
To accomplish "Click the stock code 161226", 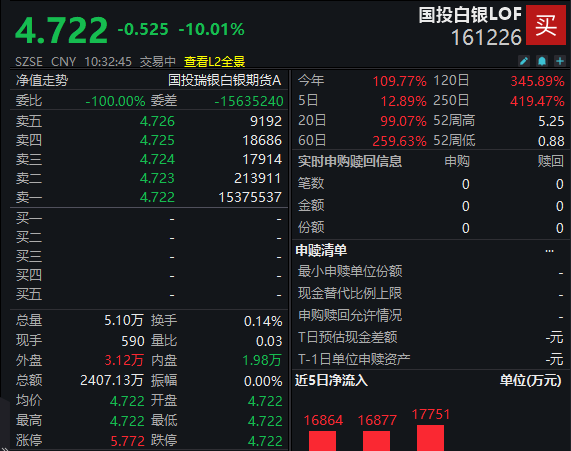I will click(487, 38).
